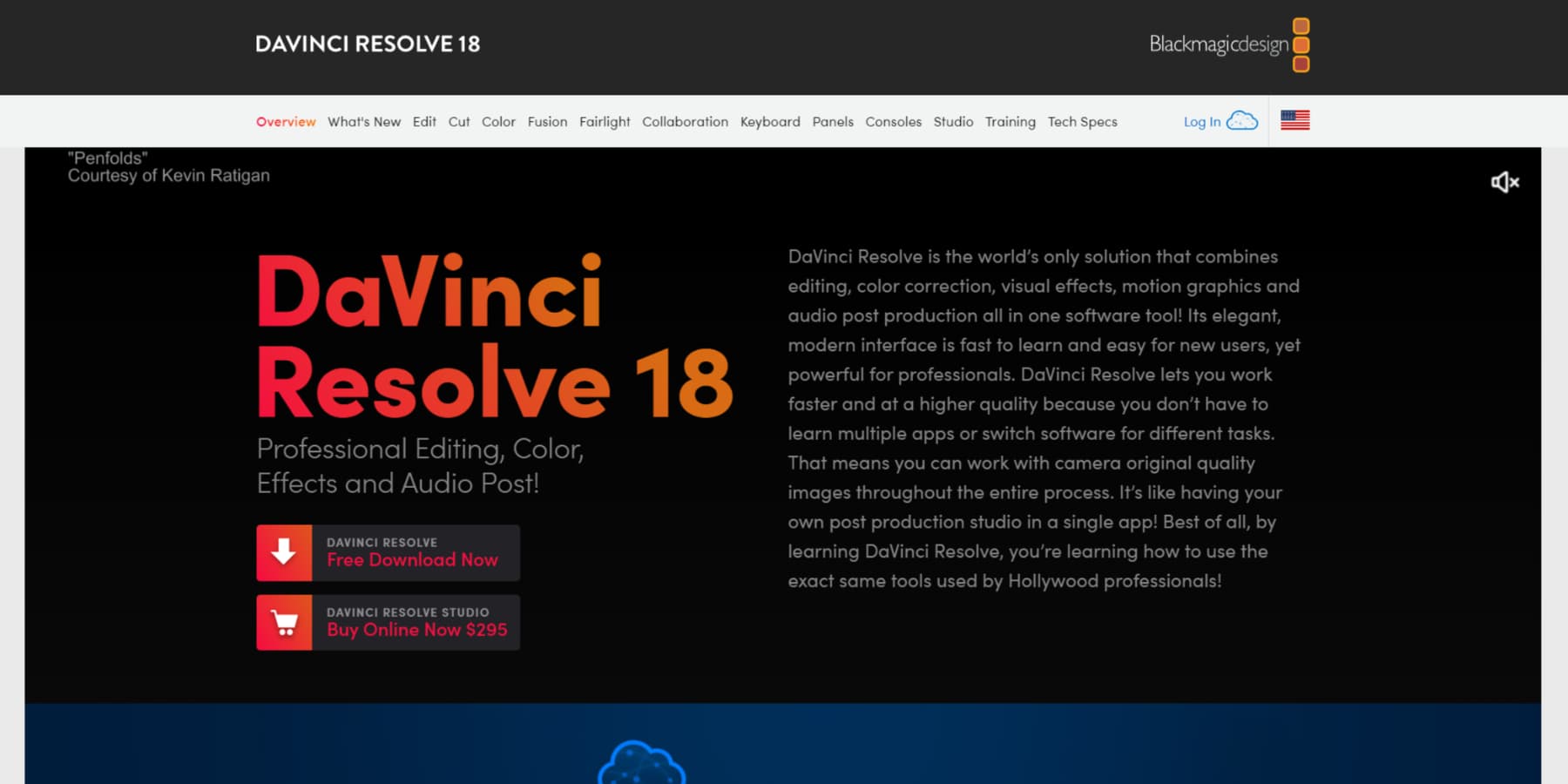Open the Log In link
Viewport: 1568px width, 784px height.
point(1200,122)
